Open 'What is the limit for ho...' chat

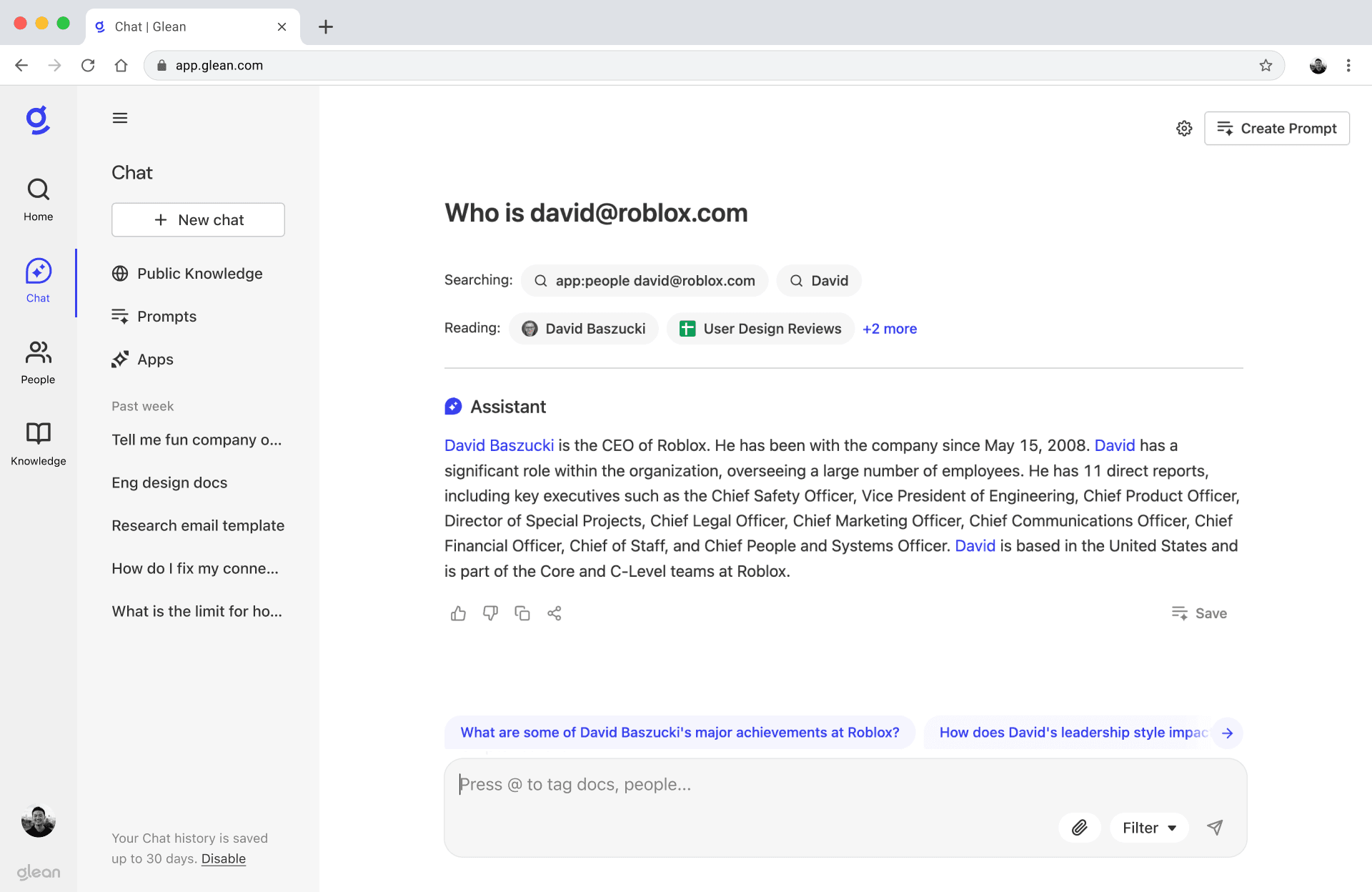[197, 611]
